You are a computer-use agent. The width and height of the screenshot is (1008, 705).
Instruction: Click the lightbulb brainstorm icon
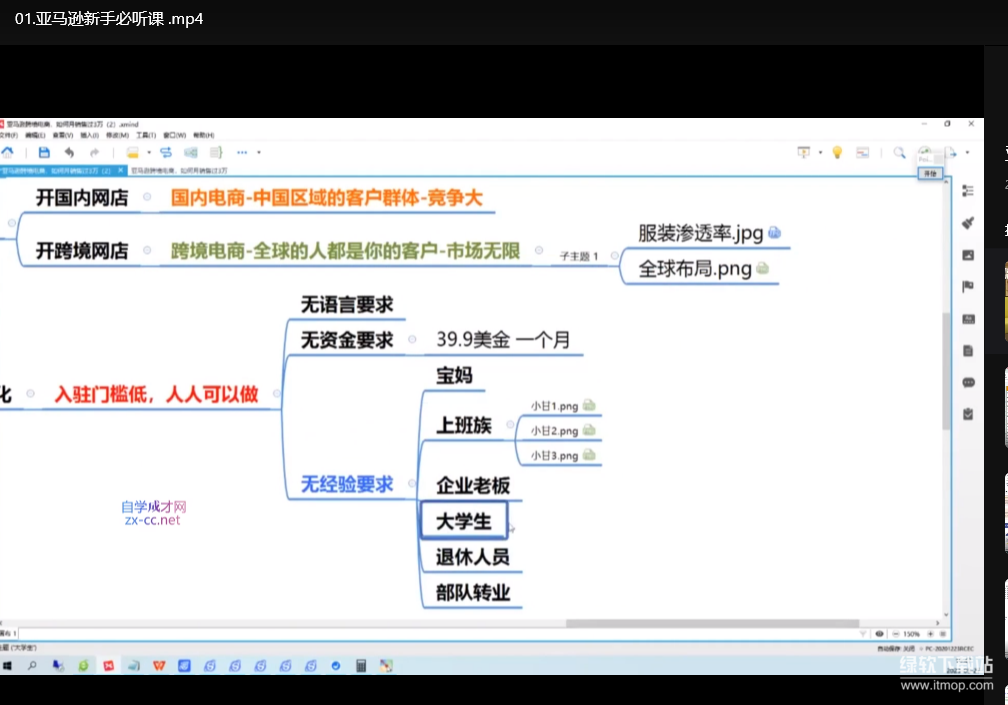(837, 153)
